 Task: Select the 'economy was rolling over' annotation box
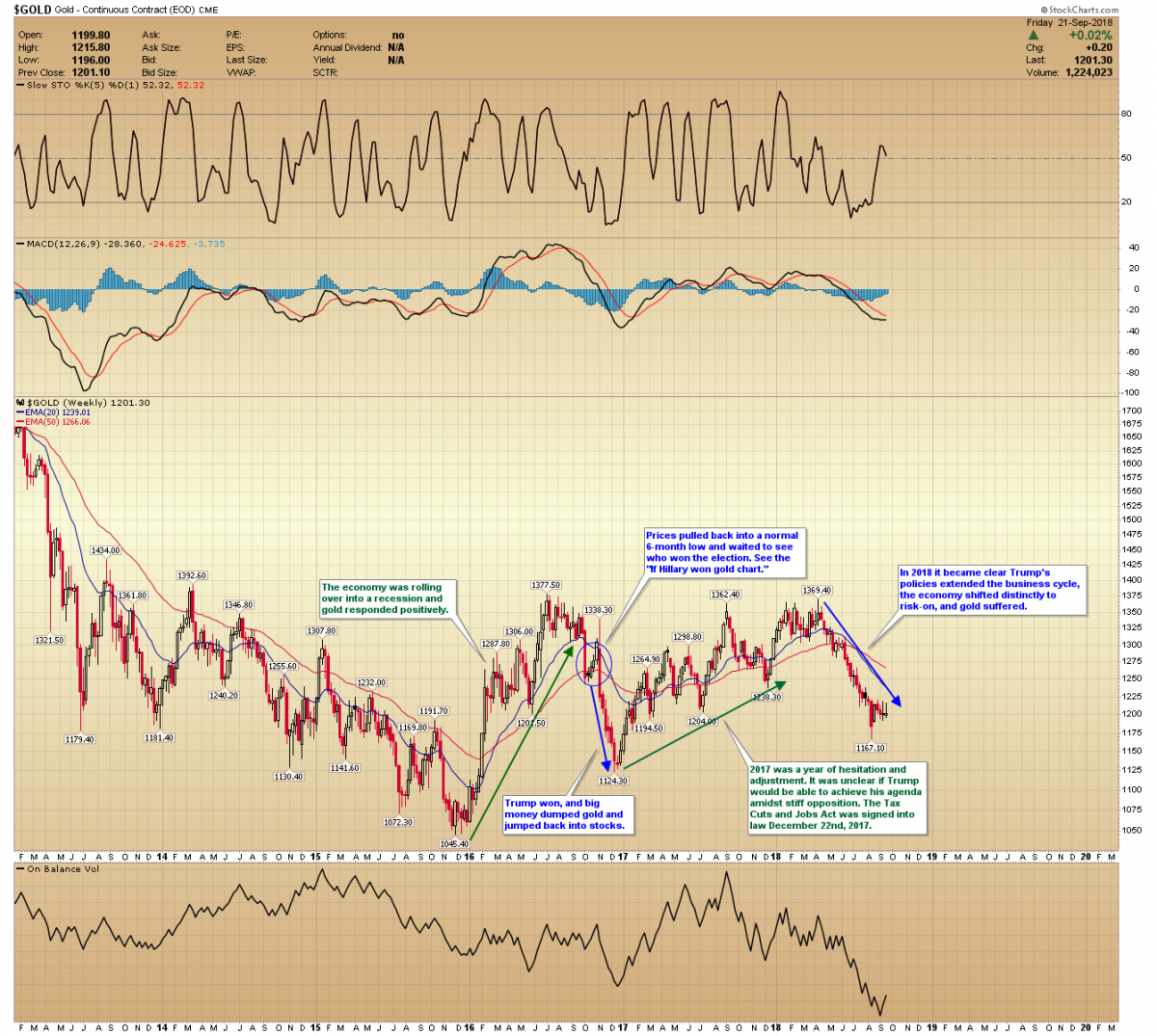coord(388,598)
